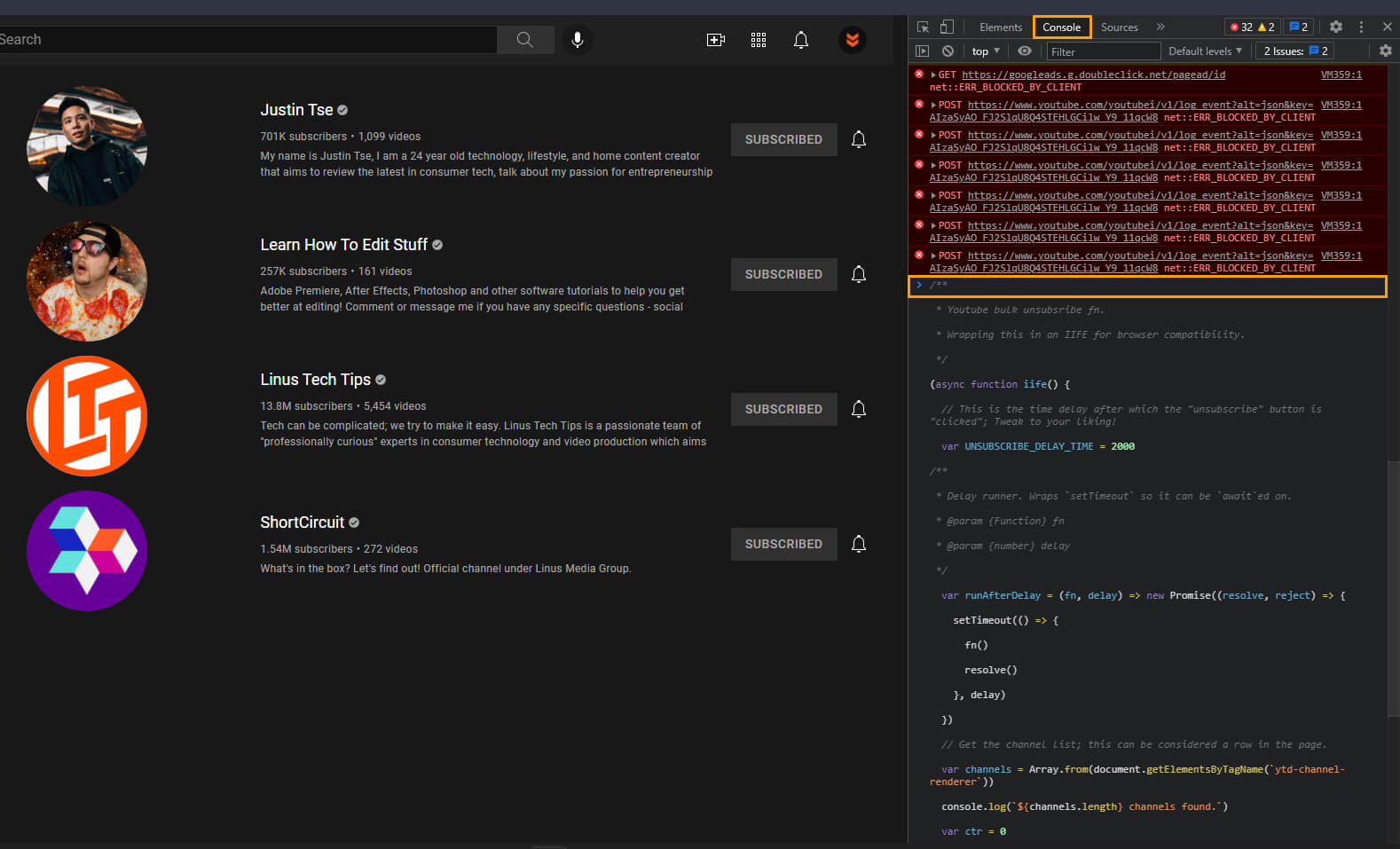Open Learn How To Edit Stuff channel link
Image resolution: width=1400 pixels, height=849 pixels.
coord(343,245)
